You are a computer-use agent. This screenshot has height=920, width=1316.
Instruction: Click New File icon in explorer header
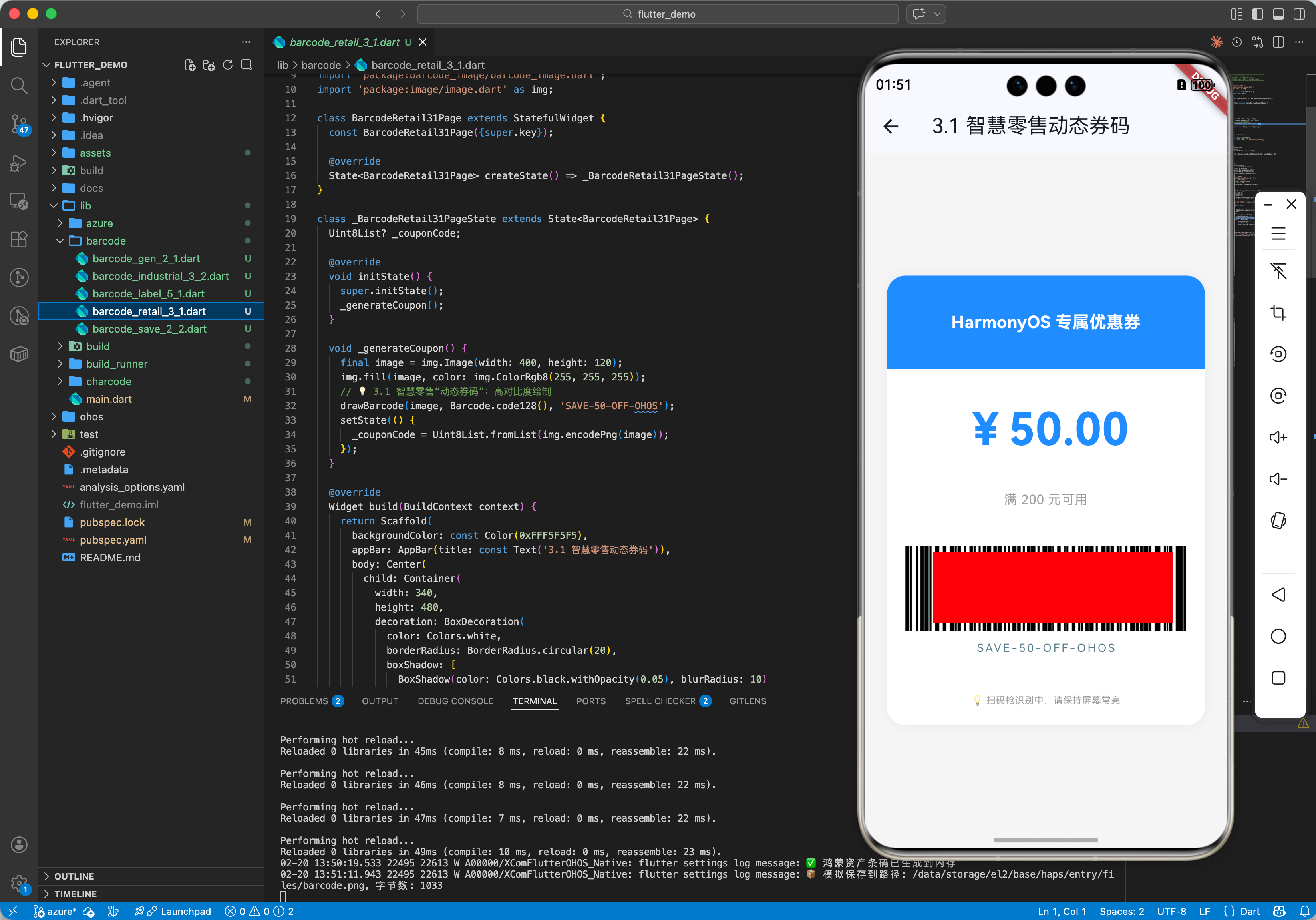190,65
